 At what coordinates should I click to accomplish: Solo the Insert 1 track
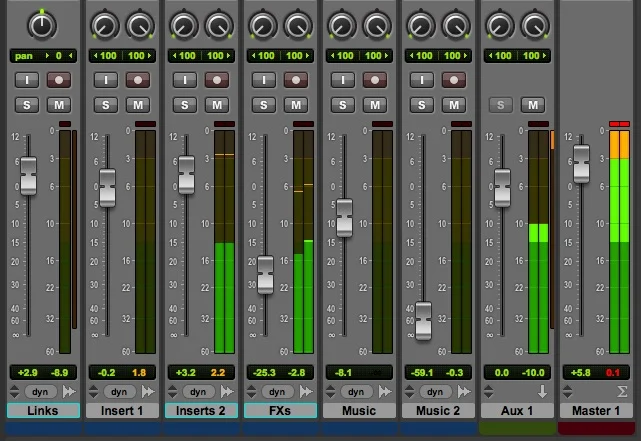point(105,105)
